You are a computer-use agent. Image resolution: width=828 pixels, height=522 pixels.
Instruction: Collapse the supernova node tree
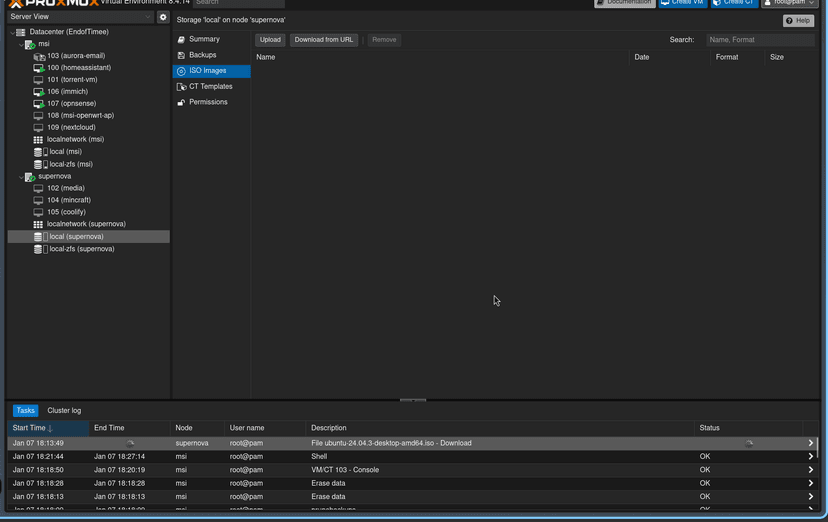21,177
